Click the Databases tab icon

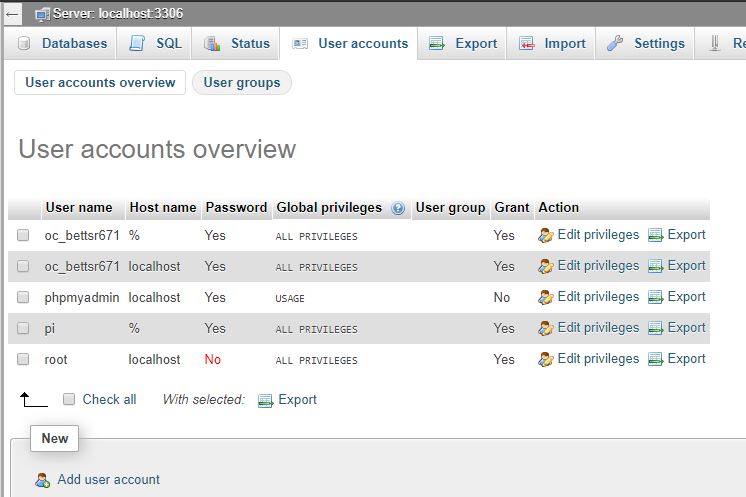tap(24, 44)
